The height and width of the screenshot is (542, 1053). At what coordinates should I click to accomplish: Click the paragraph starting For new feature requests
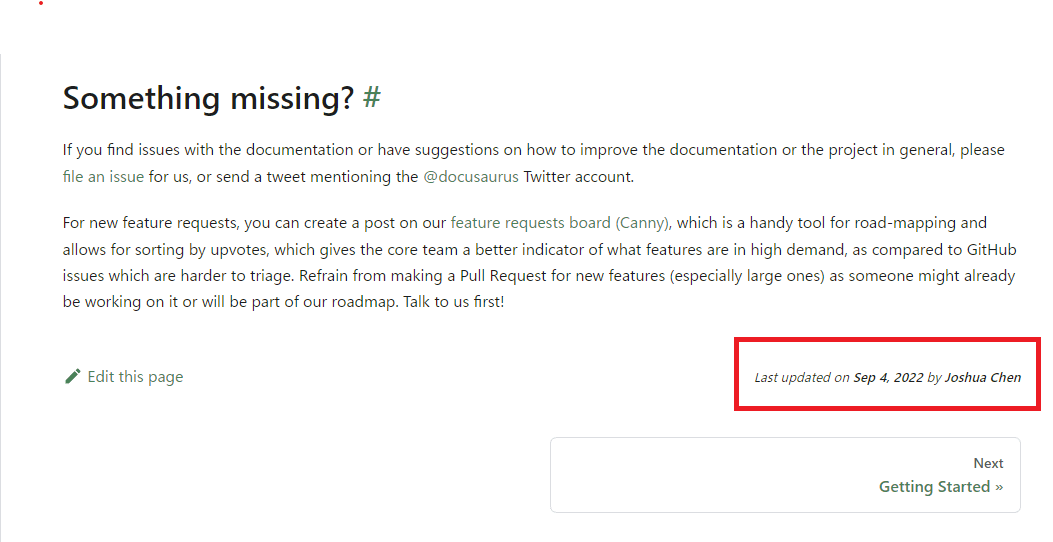[x=539, y=263]
